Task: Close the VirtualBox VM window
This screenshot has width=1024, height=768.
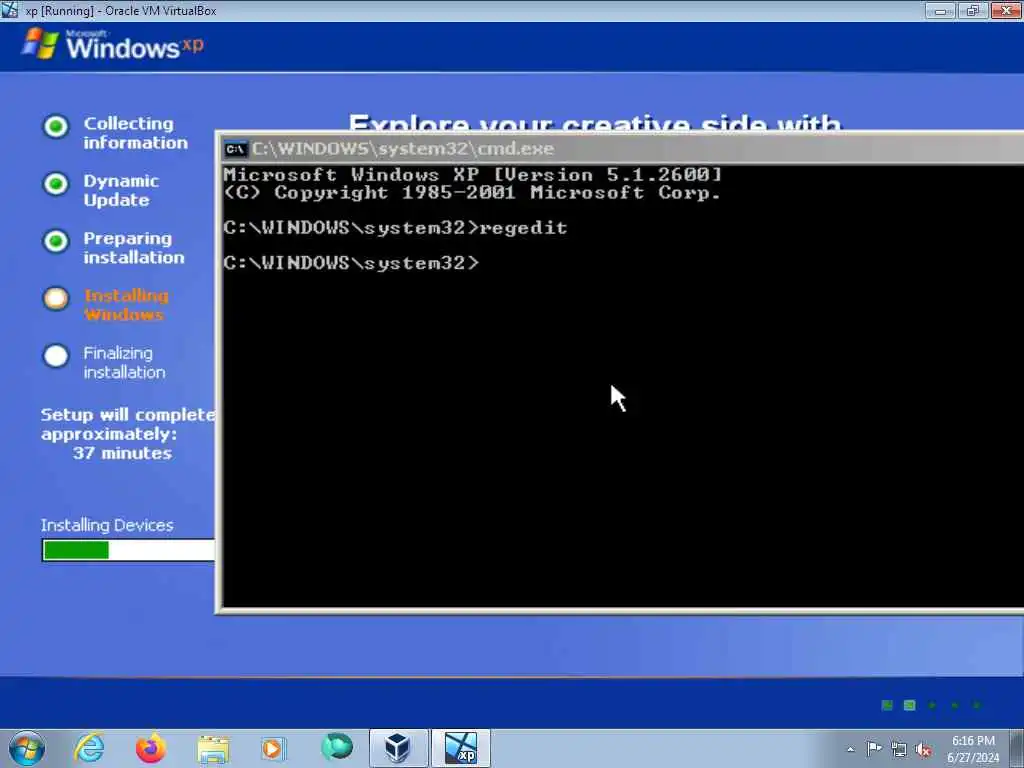Action: pyautogui.click(x=1006, y=10)
